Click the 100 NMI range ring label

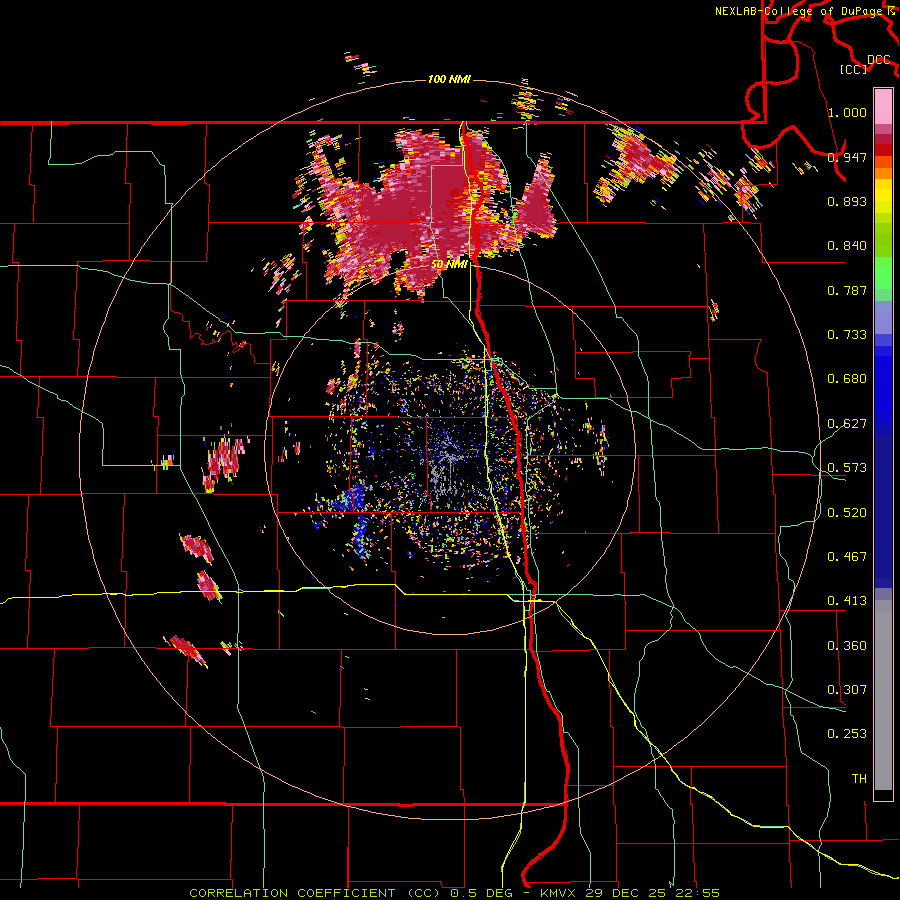tap(449, 79)
